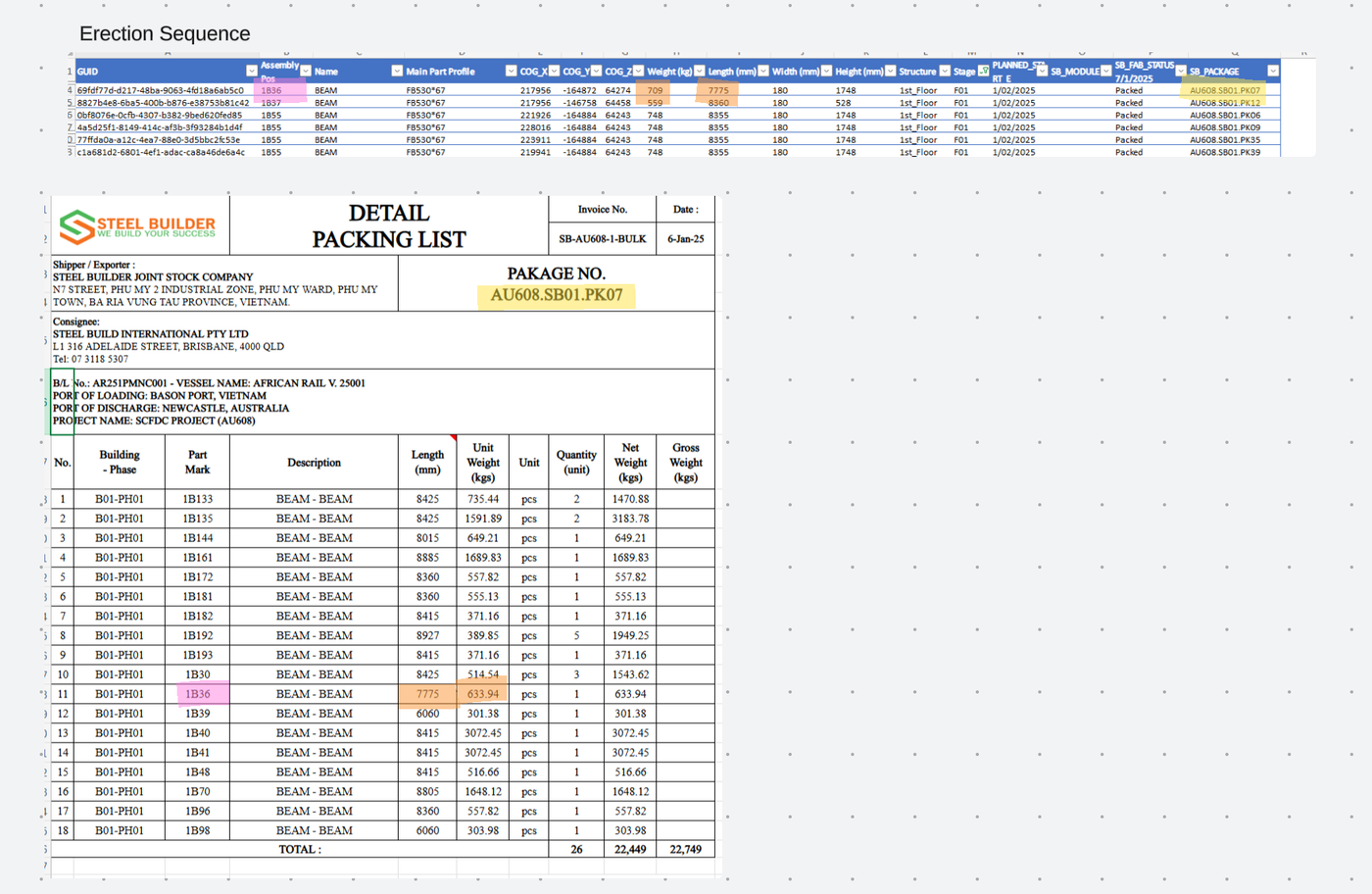Click the 'Unit Weight (kgs)' column header
This screenshot has height=894, width=1372.
tap(483, 463)
